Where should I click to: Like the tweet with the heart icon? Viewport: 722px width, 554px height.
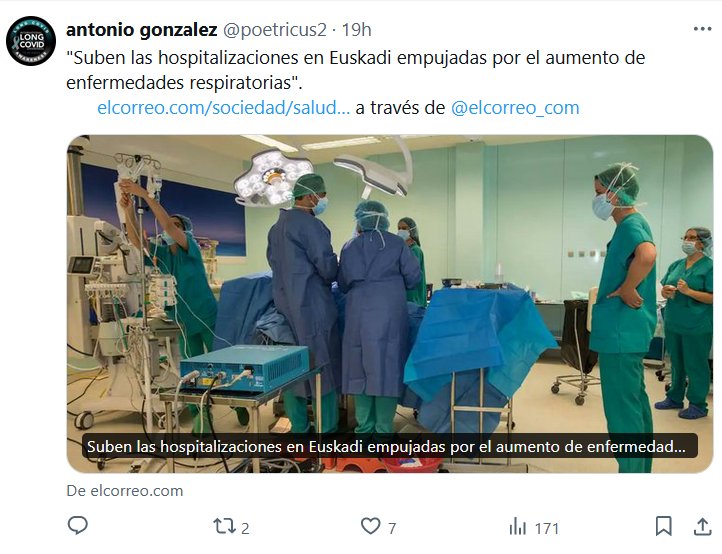[x=370, y=526]
